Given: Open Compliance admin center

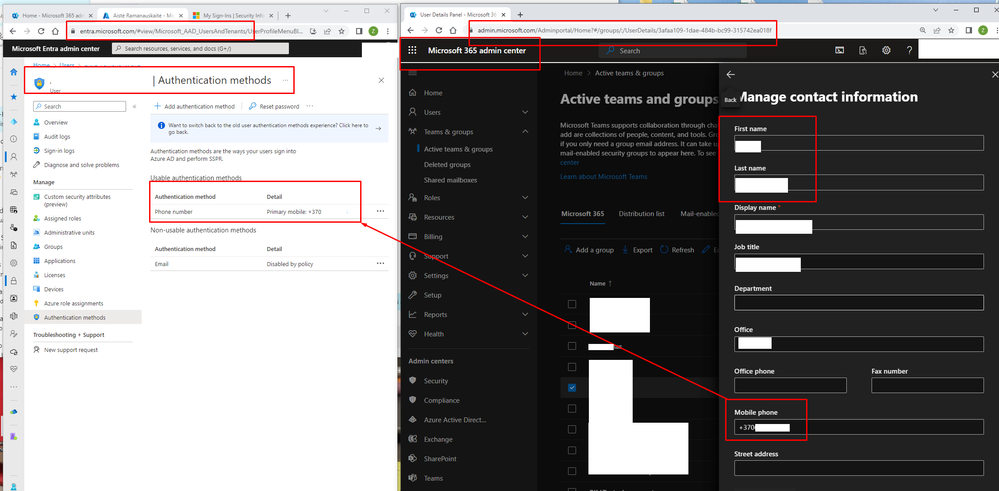Looking at the screenshot, I should [442, 401].
